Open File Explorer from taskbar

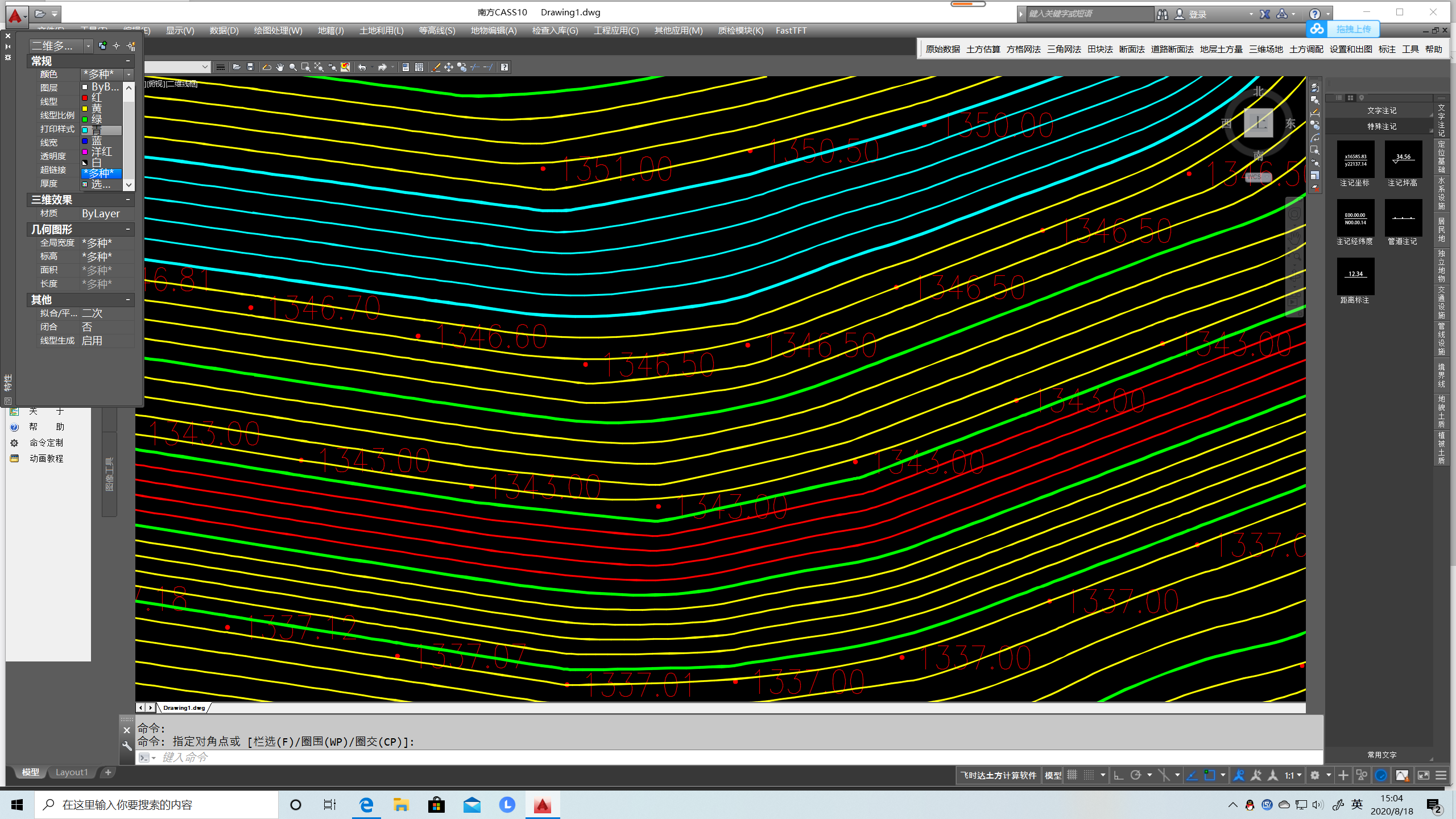click(x=401, y=804)
